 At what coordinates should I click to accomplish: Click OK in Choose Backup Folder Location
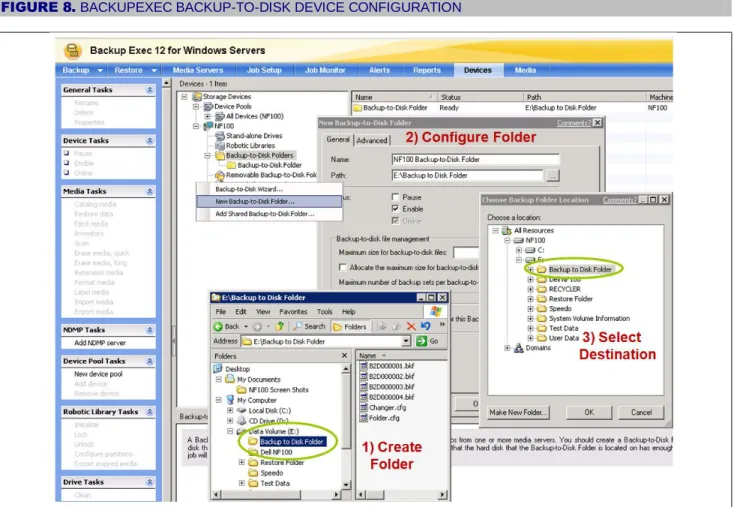[x=589, y=412]
